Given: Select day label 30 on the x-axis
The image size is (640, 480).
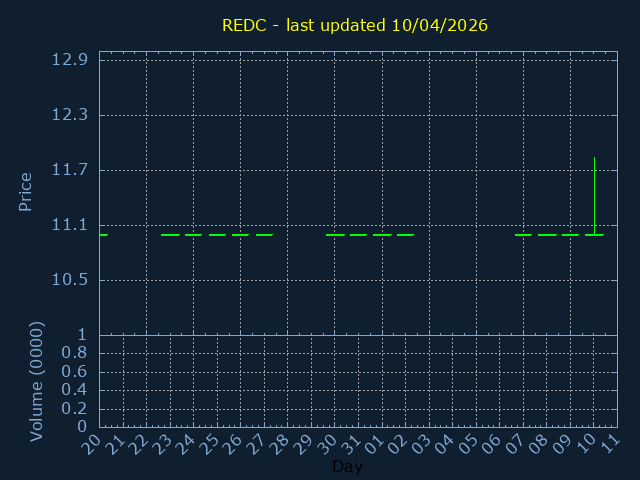Looking at the screenshot, I should click(327, 444).
